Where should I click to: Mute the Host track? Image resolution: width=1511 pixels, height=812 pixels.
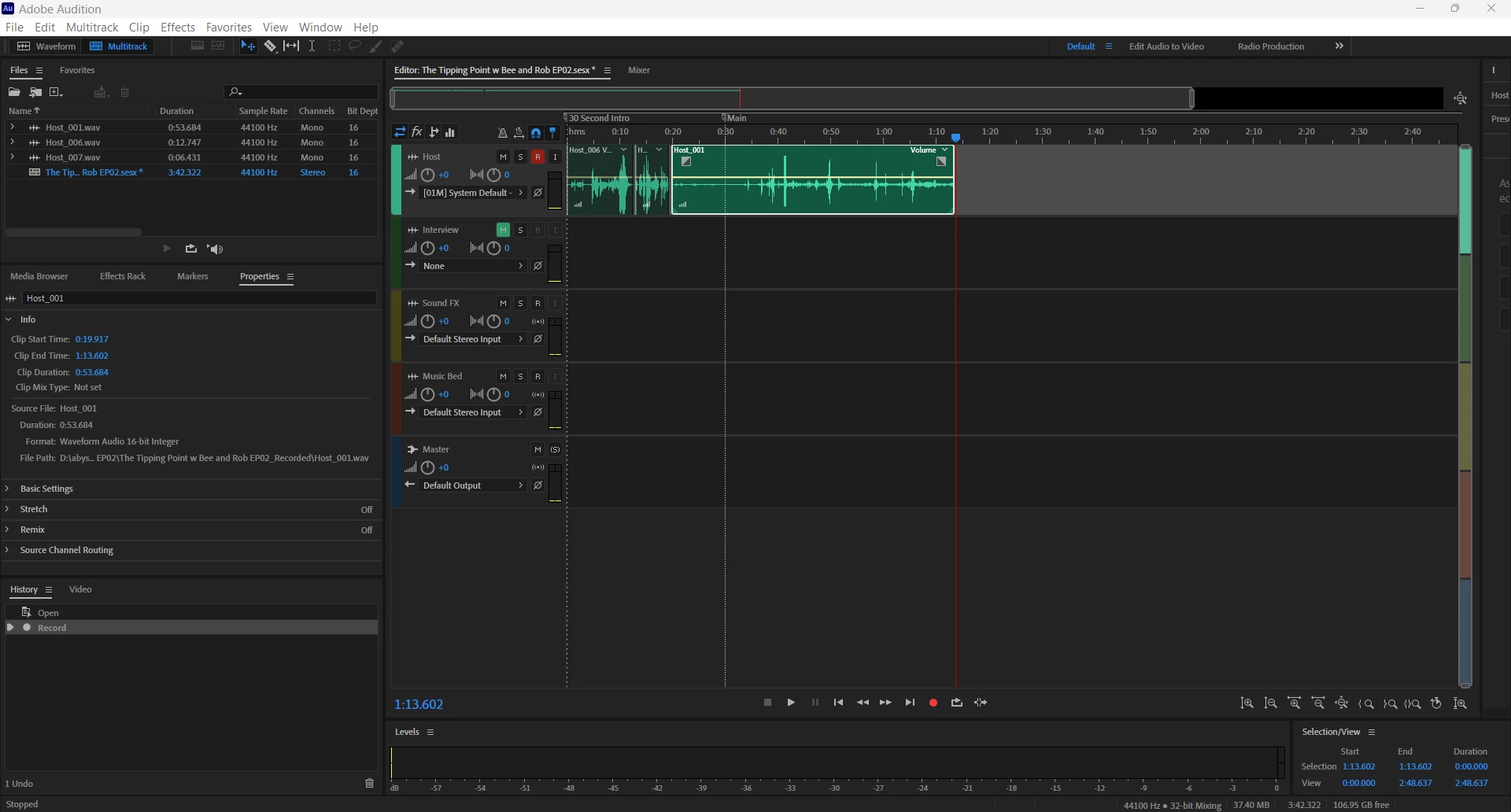[503, 157]
